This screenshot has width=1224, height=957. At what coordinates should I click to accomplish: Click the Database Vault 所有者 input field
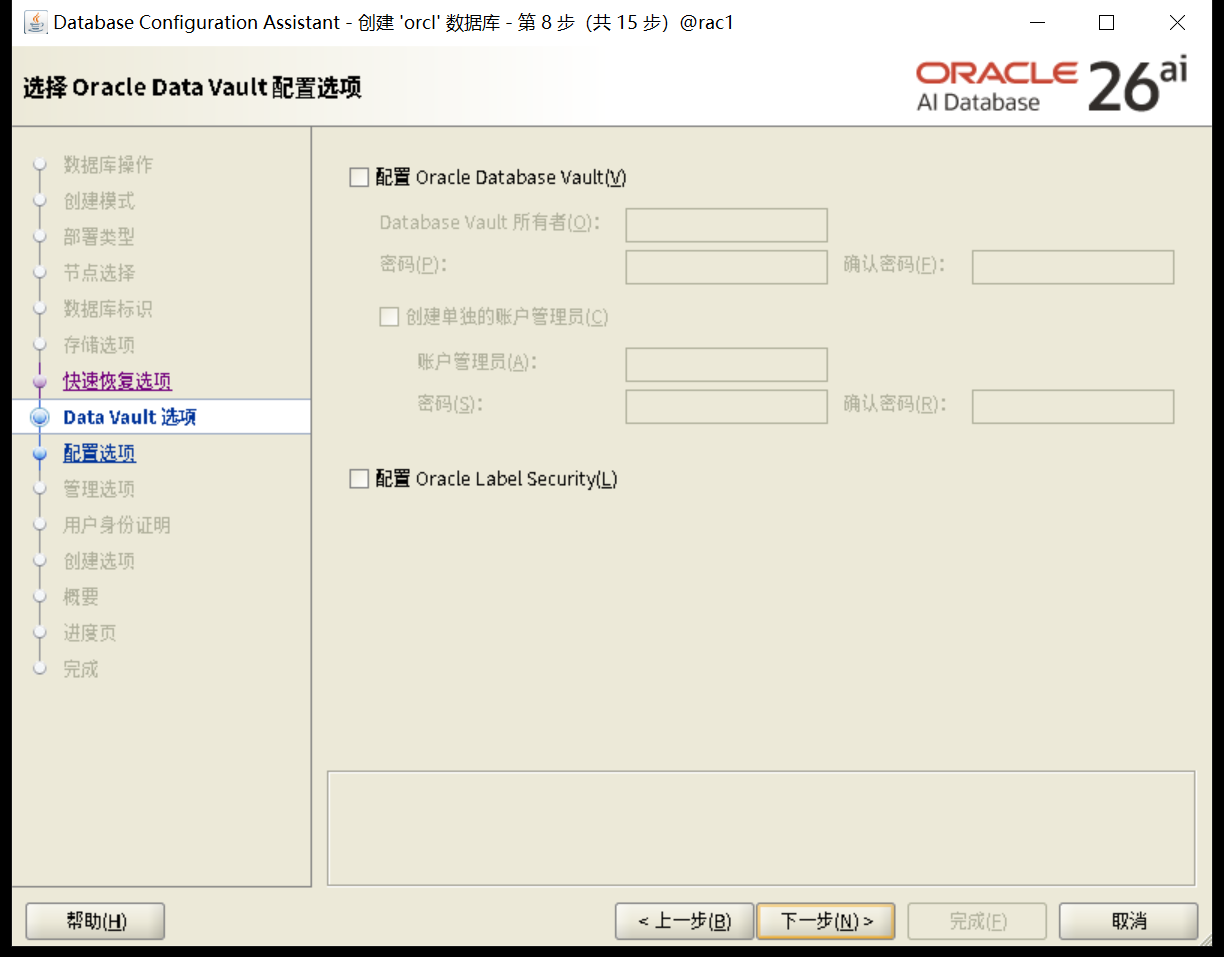(x=726, y=225)
